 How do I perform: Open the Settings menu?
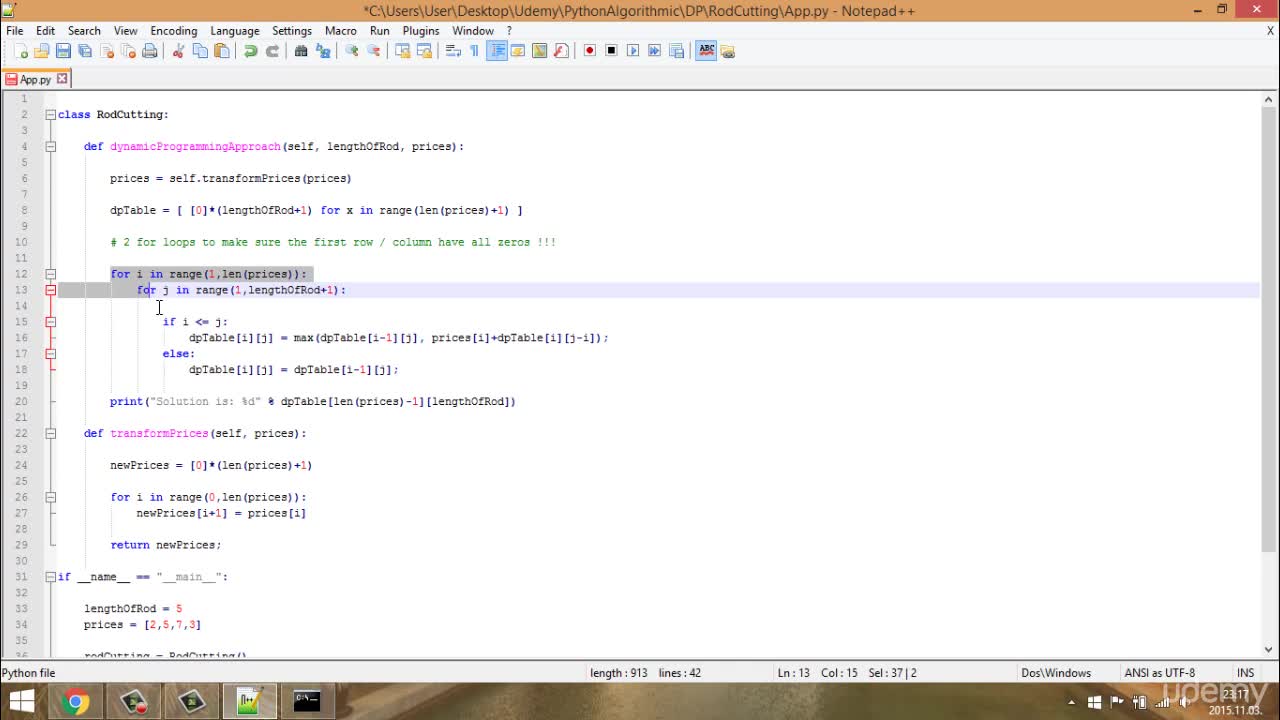[292, 31]
